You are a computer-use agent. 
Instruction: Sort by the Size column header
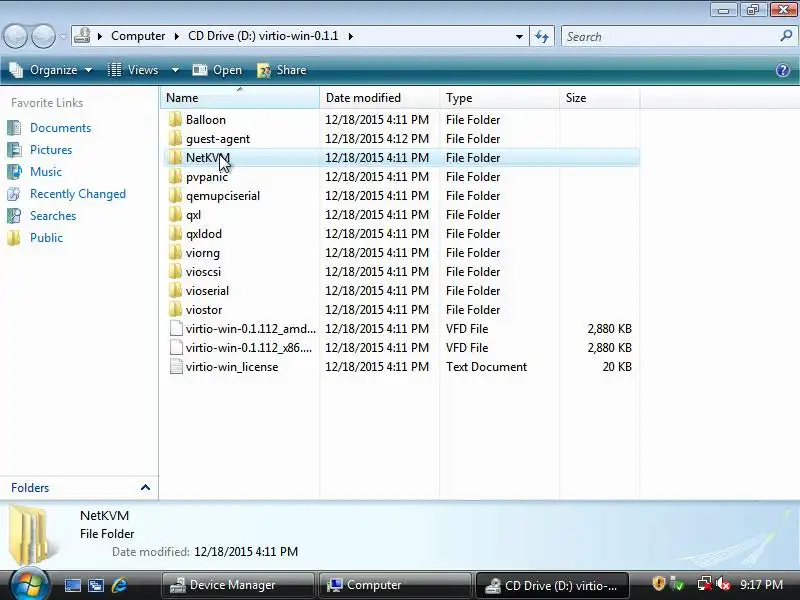[599, 97]
